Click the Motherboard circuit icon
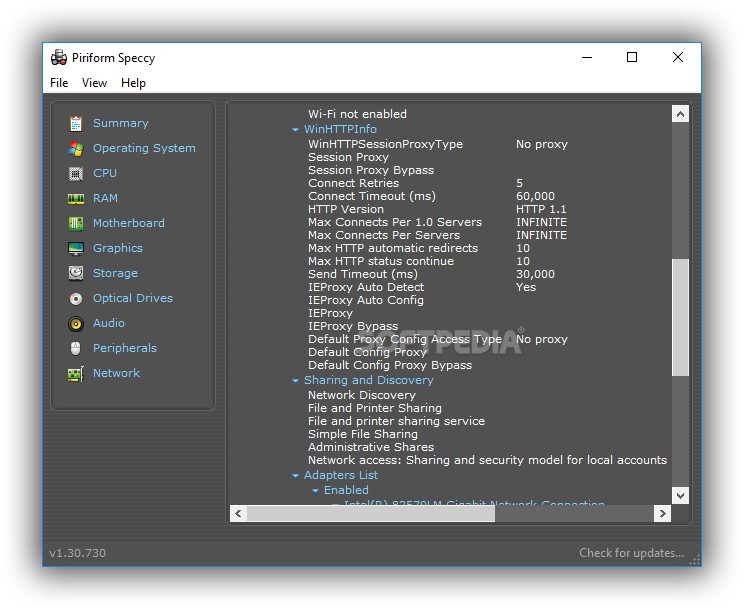 pos(76,224)
